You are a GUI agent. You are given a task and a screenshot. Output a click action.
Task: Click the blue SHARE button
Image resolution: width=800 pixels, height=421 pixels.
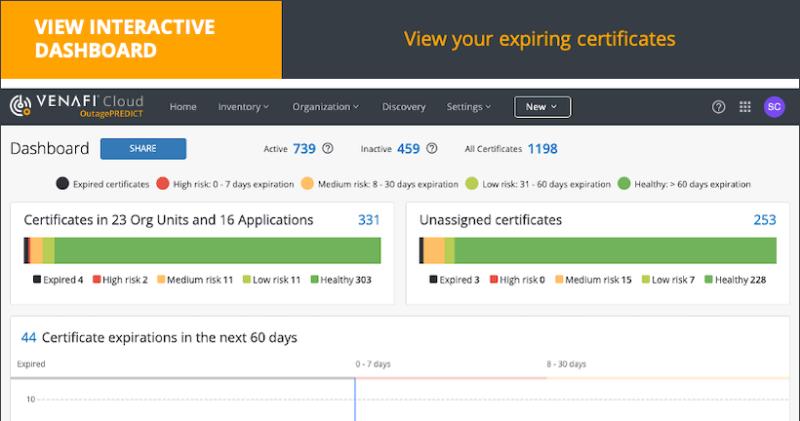pyautogui.click(x=143, y=148)
